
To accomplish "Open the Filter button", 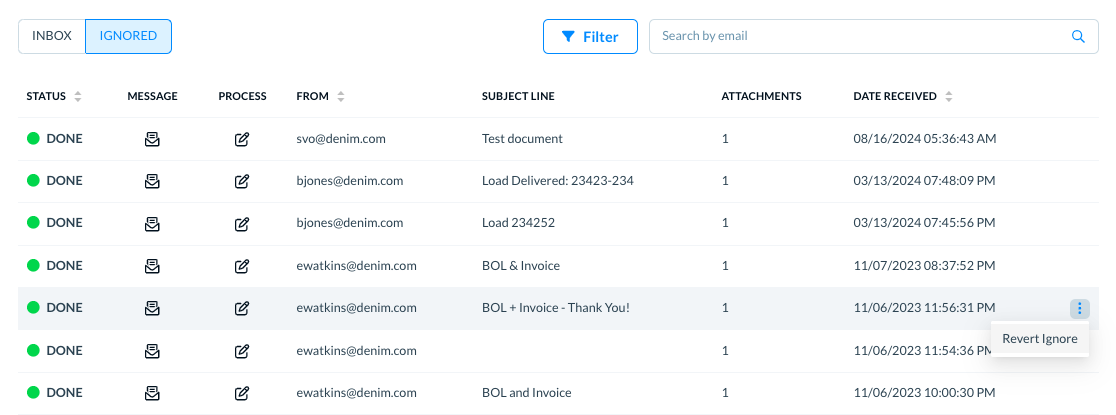I will [590, 36].
